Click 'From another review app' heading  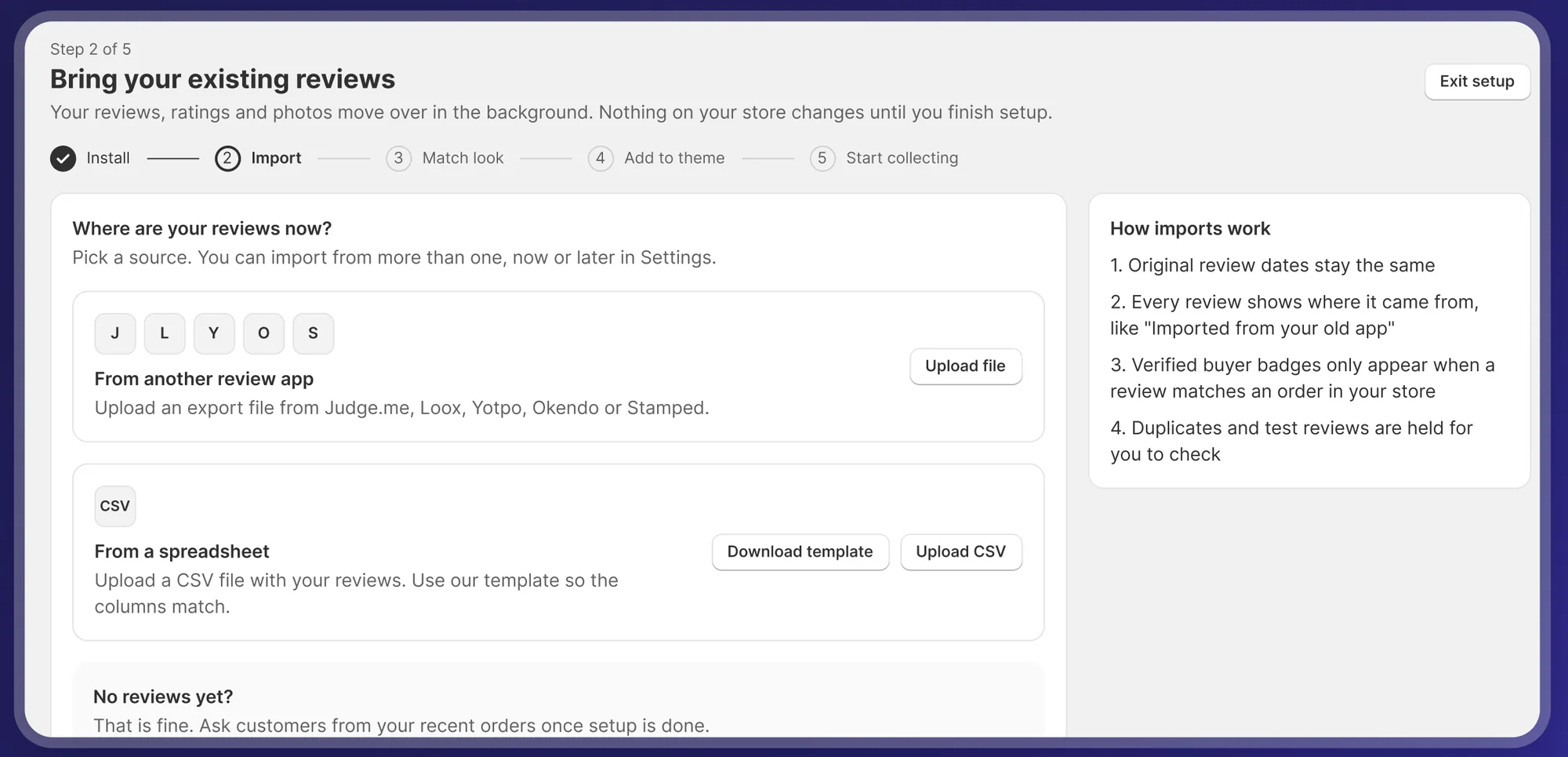tap(204, 380)
